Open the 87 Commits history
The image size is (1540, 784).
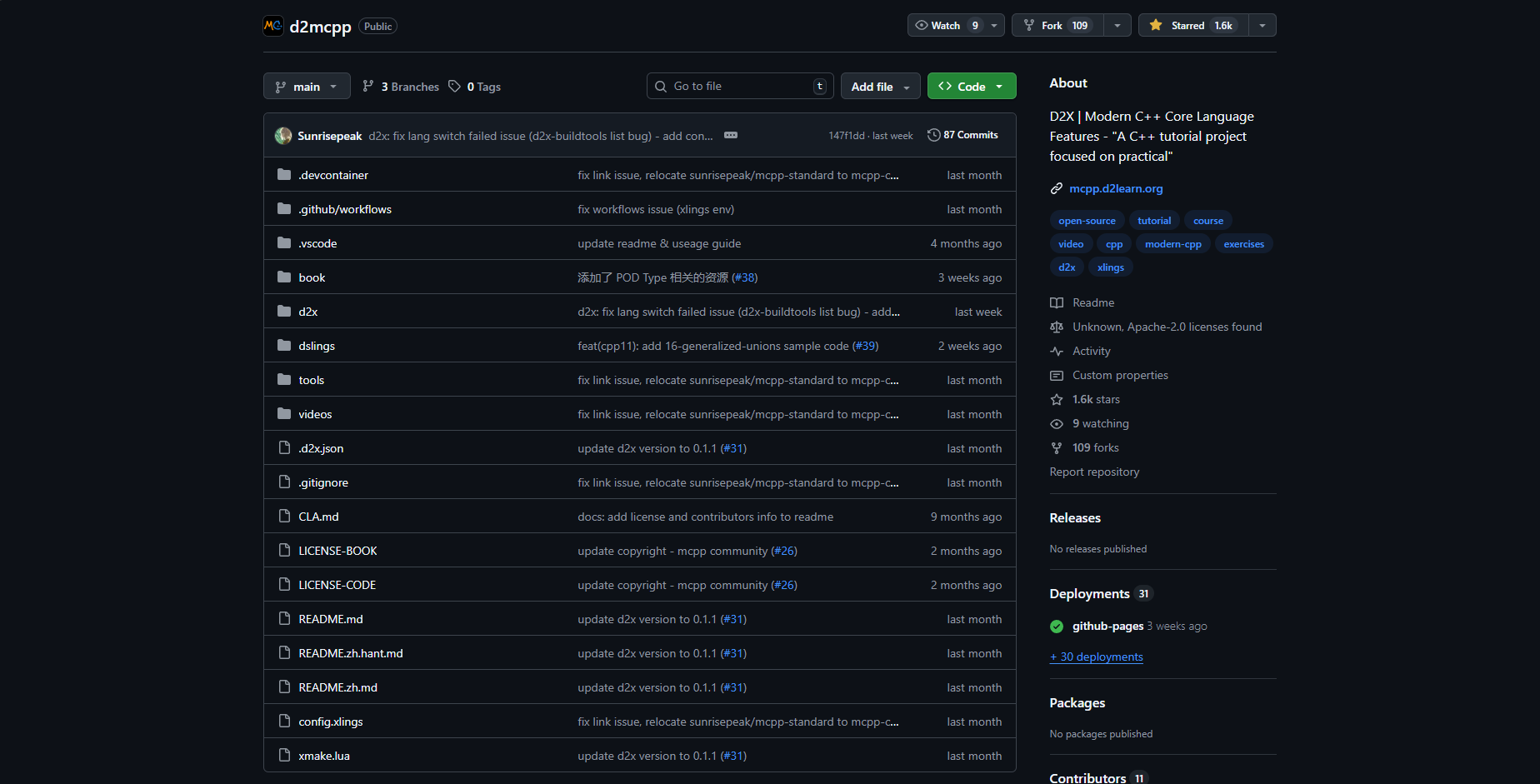point(962,135)
